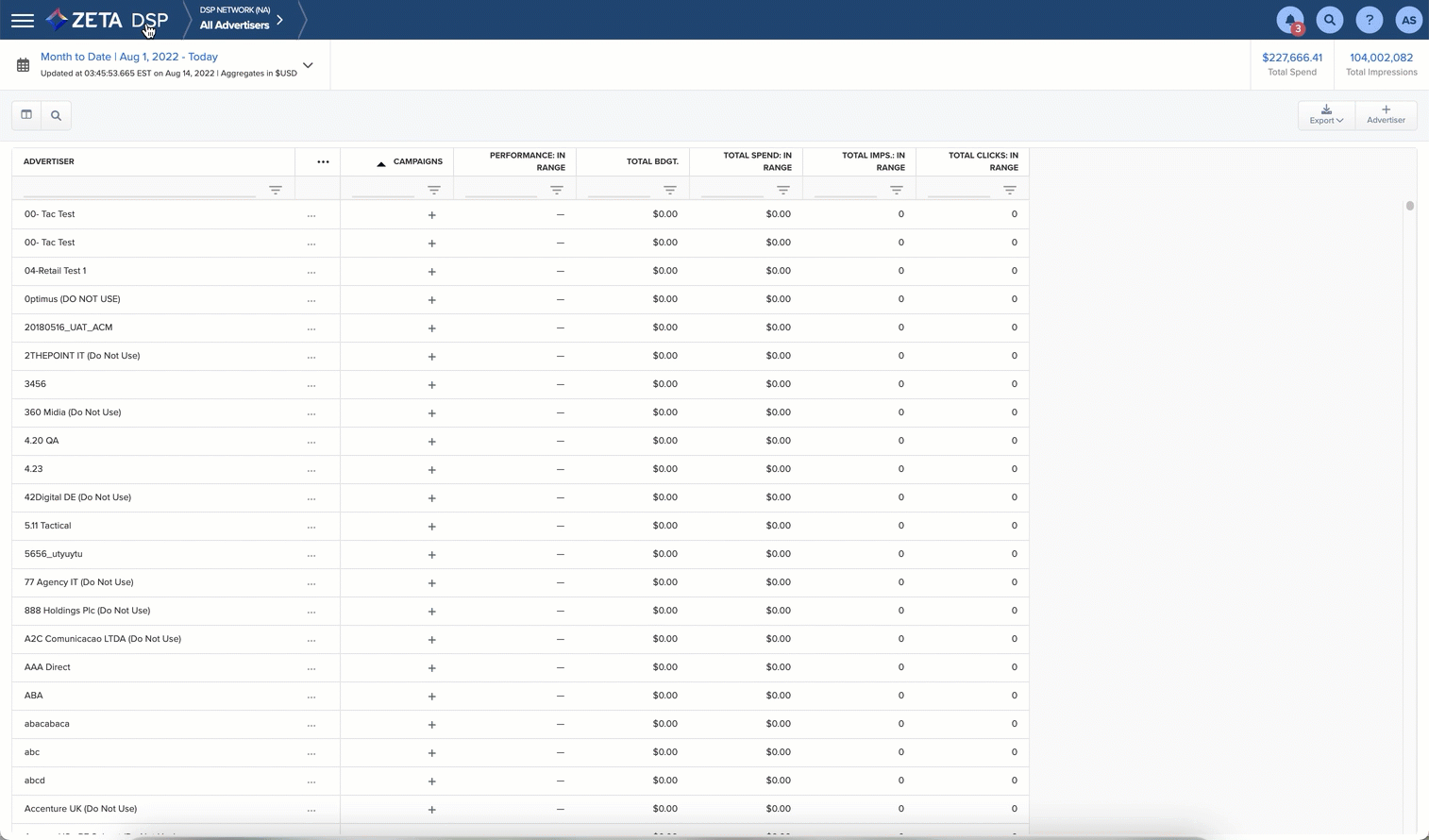Image resolution: width=1429 pixels, height=840 pixels.
Task: Add a new Advertiser
Action: [x=1386, y=115]
